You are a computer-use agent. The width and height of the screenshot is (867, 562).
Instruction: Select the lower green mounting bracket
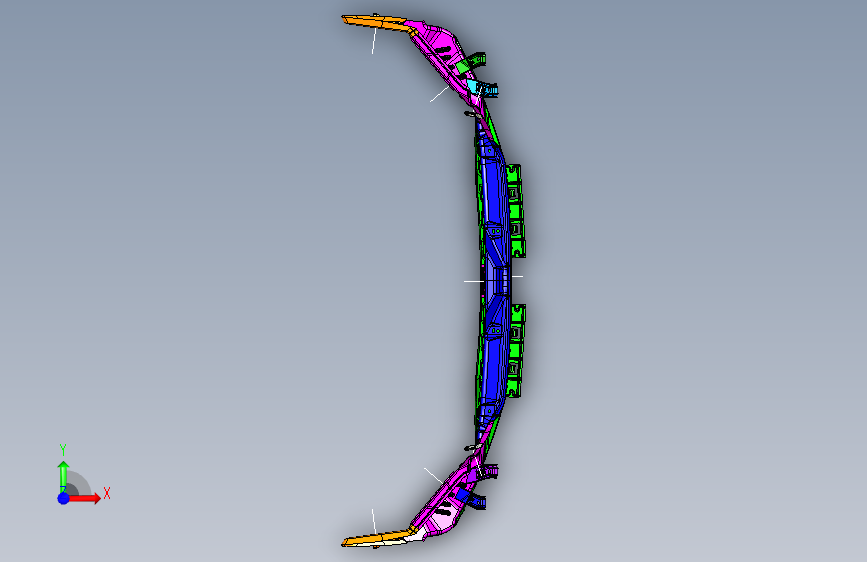click(x=515, y=350)
